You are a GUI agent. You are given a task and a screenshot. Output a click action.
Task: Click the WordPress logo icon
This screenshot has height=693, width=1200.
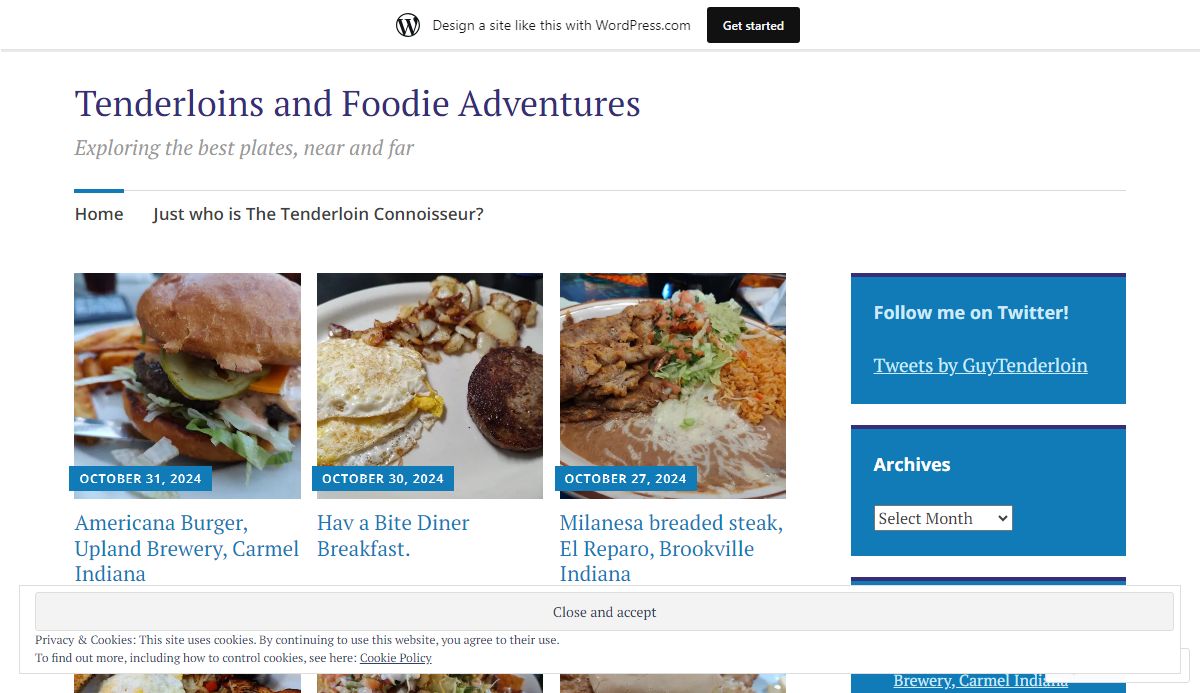click(x=408, y=25)
